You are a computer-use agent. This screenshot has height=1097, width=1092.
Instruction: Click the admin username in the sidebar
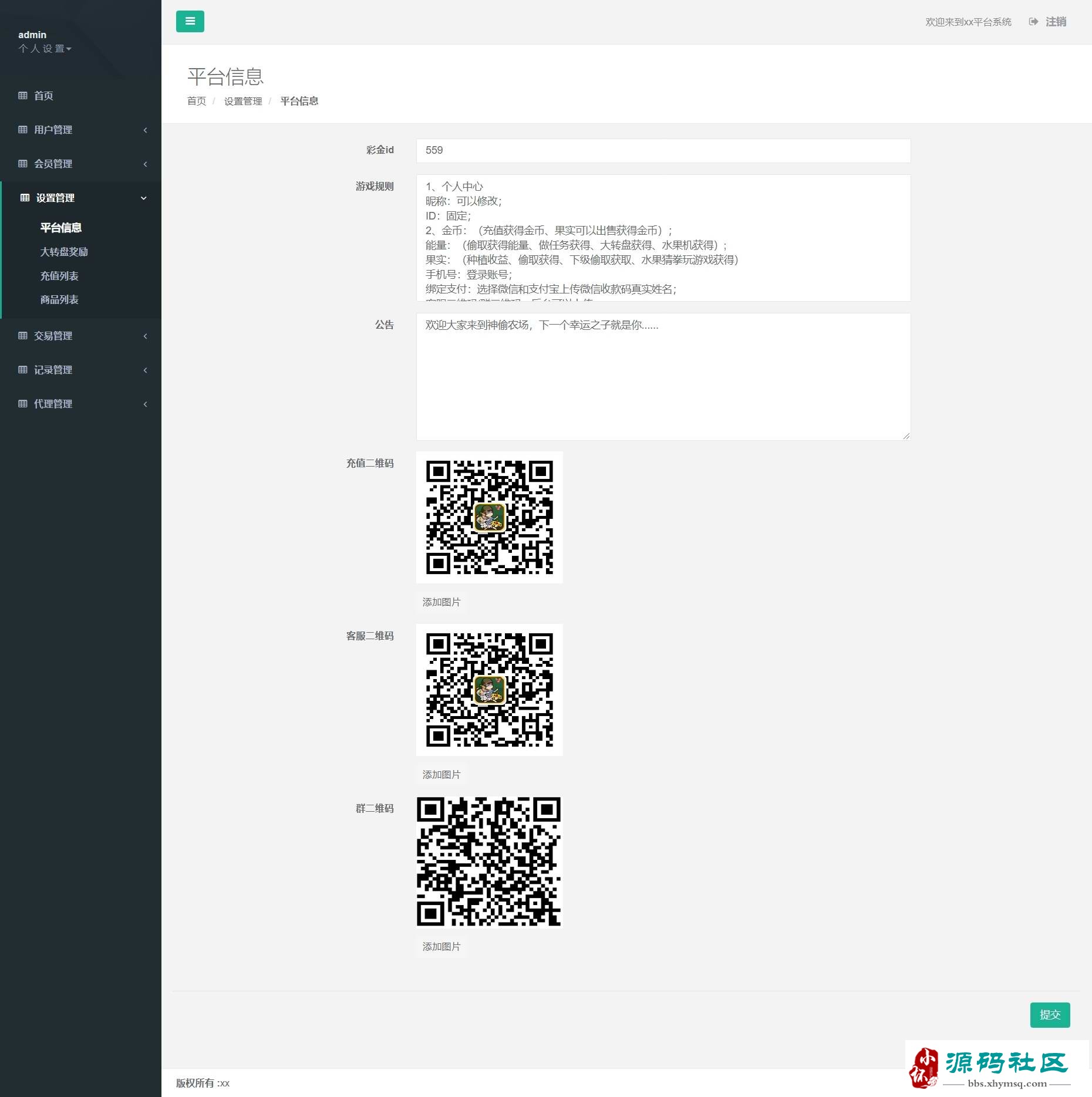[x=32, y=35]
